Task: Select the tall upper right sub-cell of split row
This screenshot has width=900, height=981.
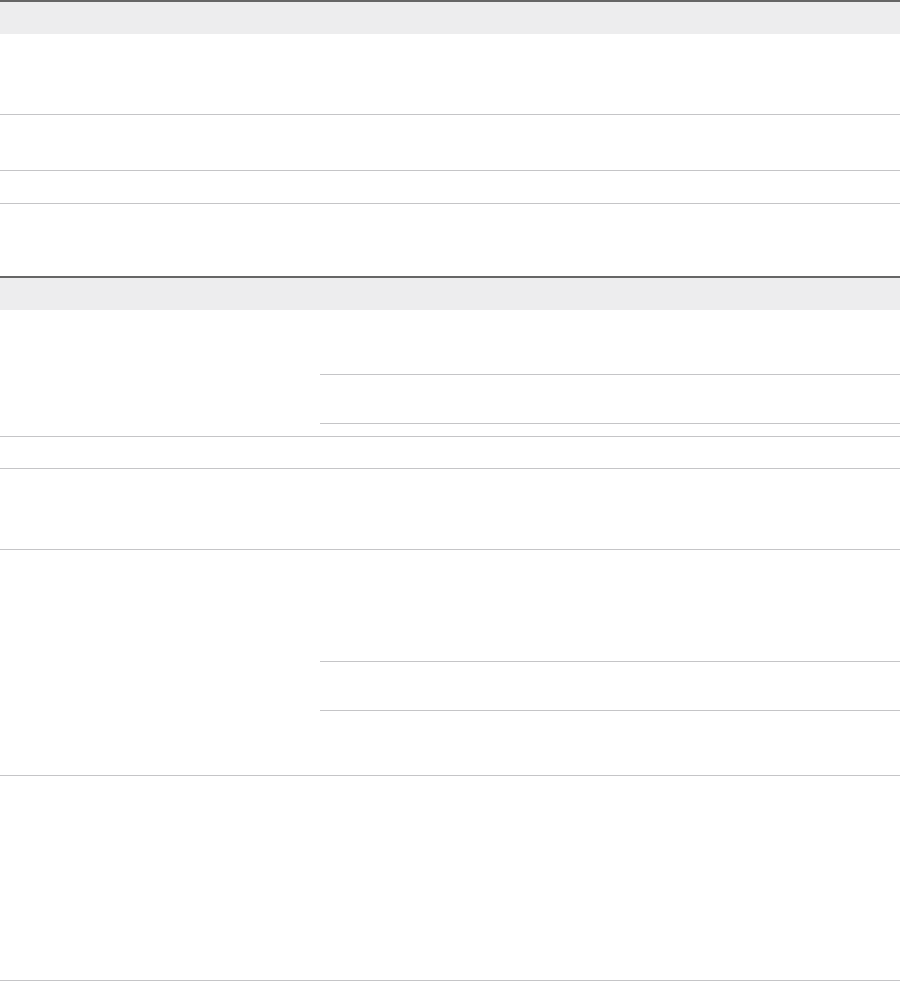Action: tap(610, 605)
